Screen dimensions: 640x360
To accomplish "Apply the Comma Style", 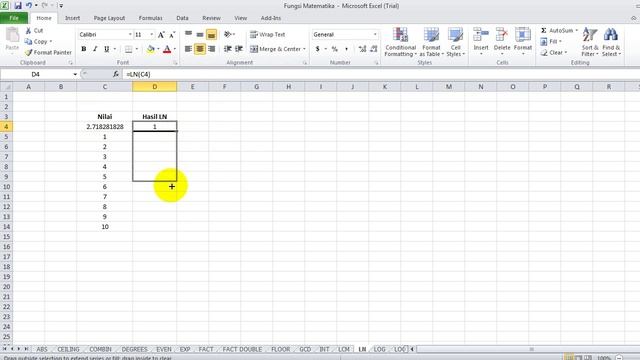I will coord(346,49).
